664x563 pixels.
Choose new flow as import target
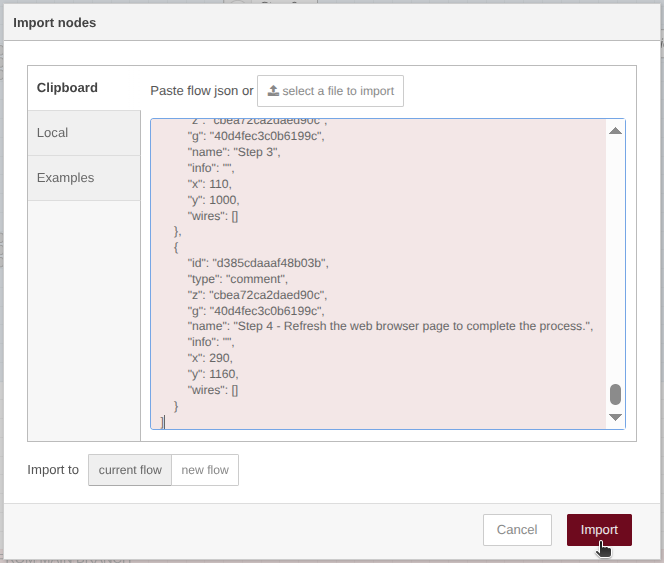pyautogui.click(x=205, y=470)
